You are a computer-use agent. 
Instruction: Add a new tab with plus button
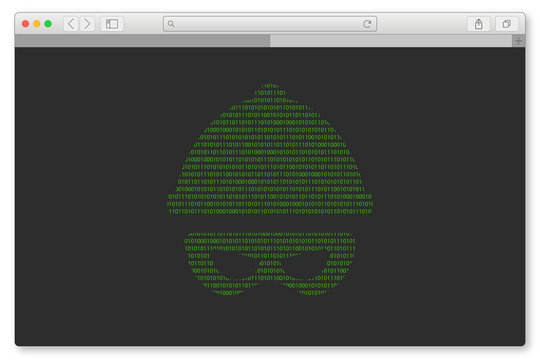[519, 41]
